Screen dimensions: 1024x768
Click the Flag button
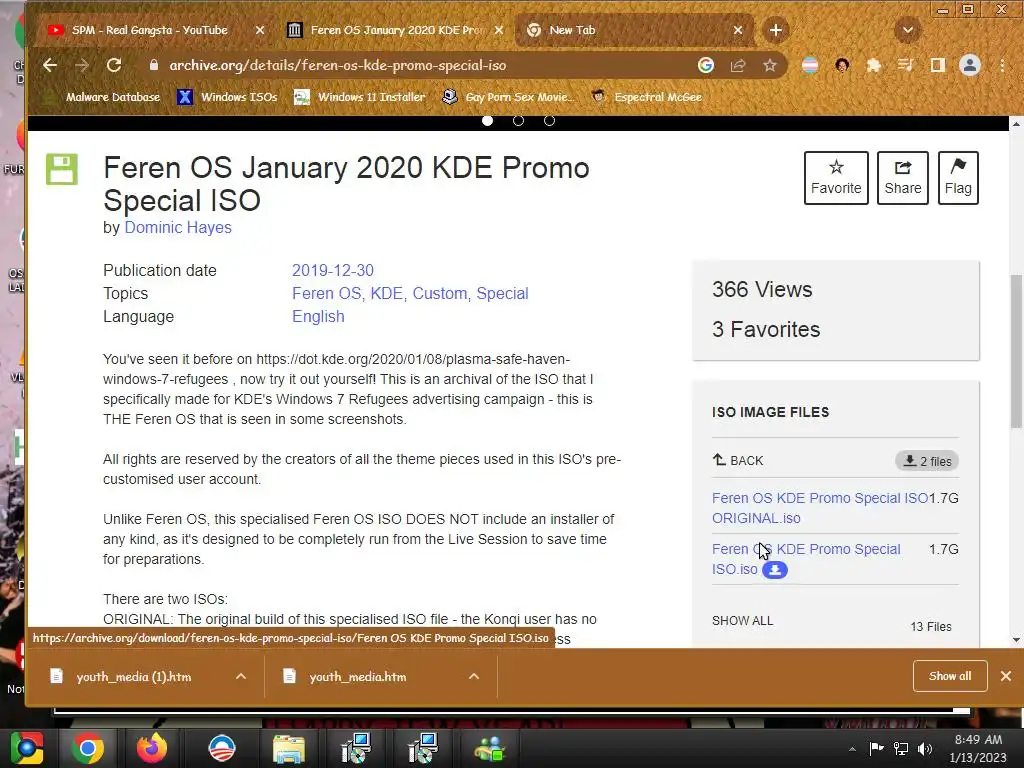pyautogui.click(x=958, y=178)
